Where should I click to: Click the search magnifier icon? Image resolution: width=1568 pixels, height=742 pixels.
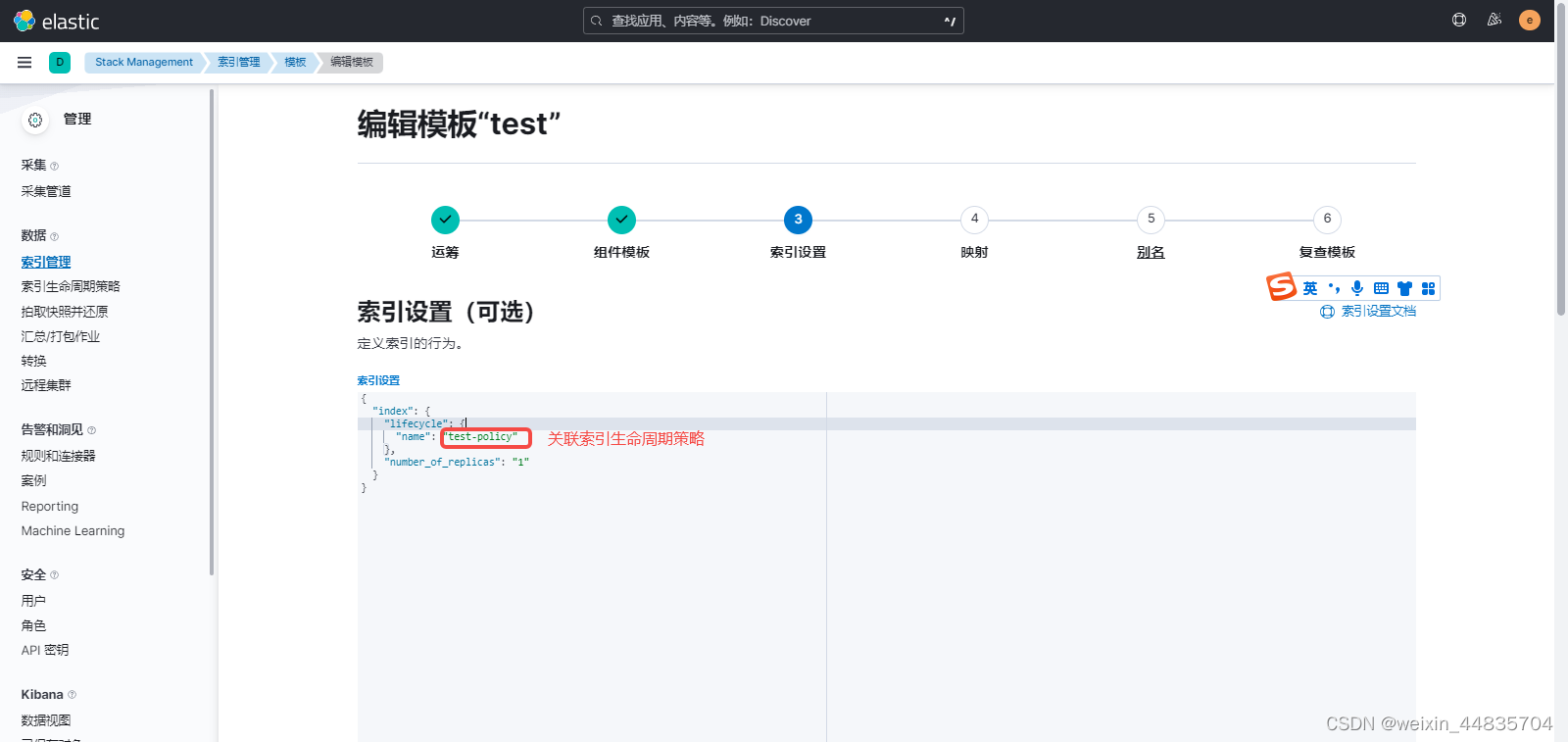point(596,21)
